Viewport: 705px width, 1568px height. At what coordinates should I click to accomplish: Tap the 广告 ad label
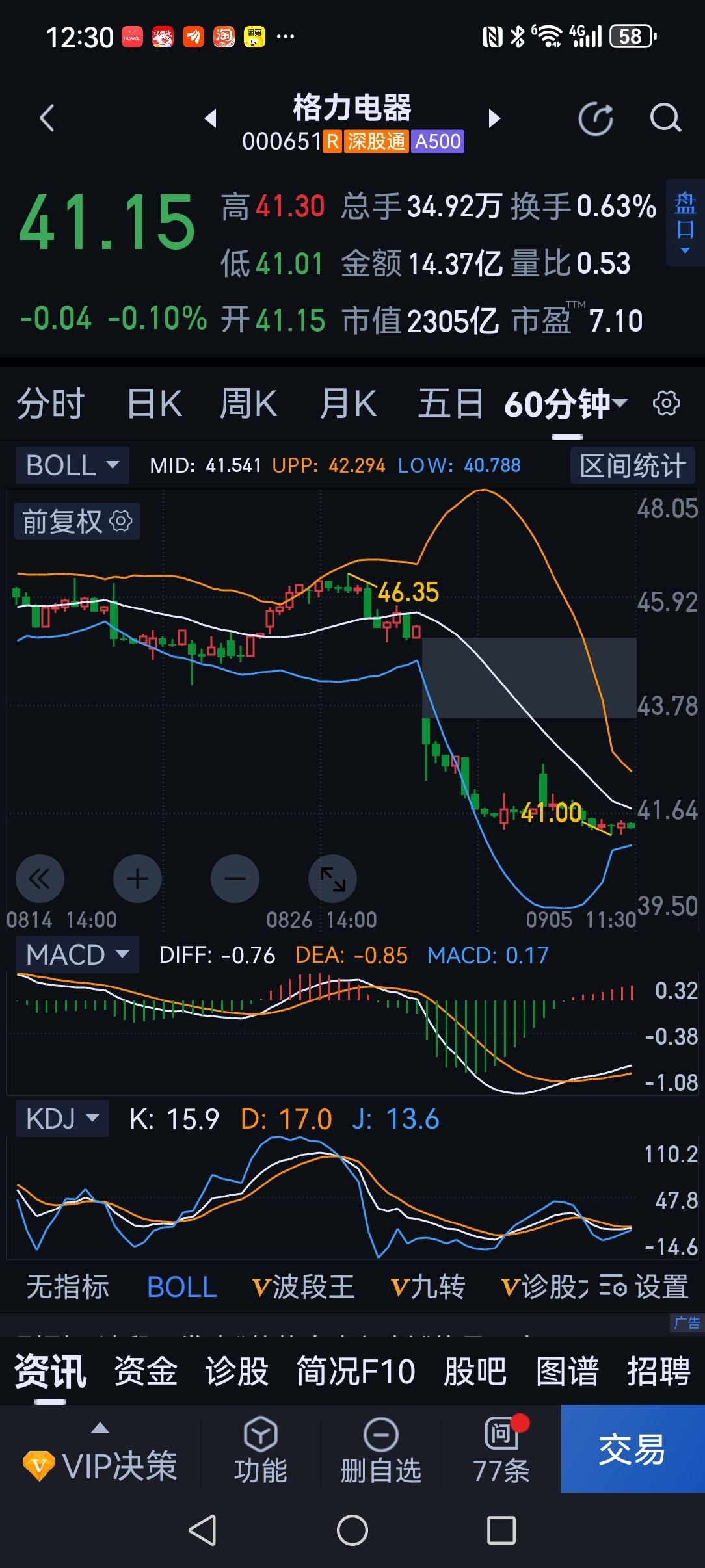[687, 1322]
